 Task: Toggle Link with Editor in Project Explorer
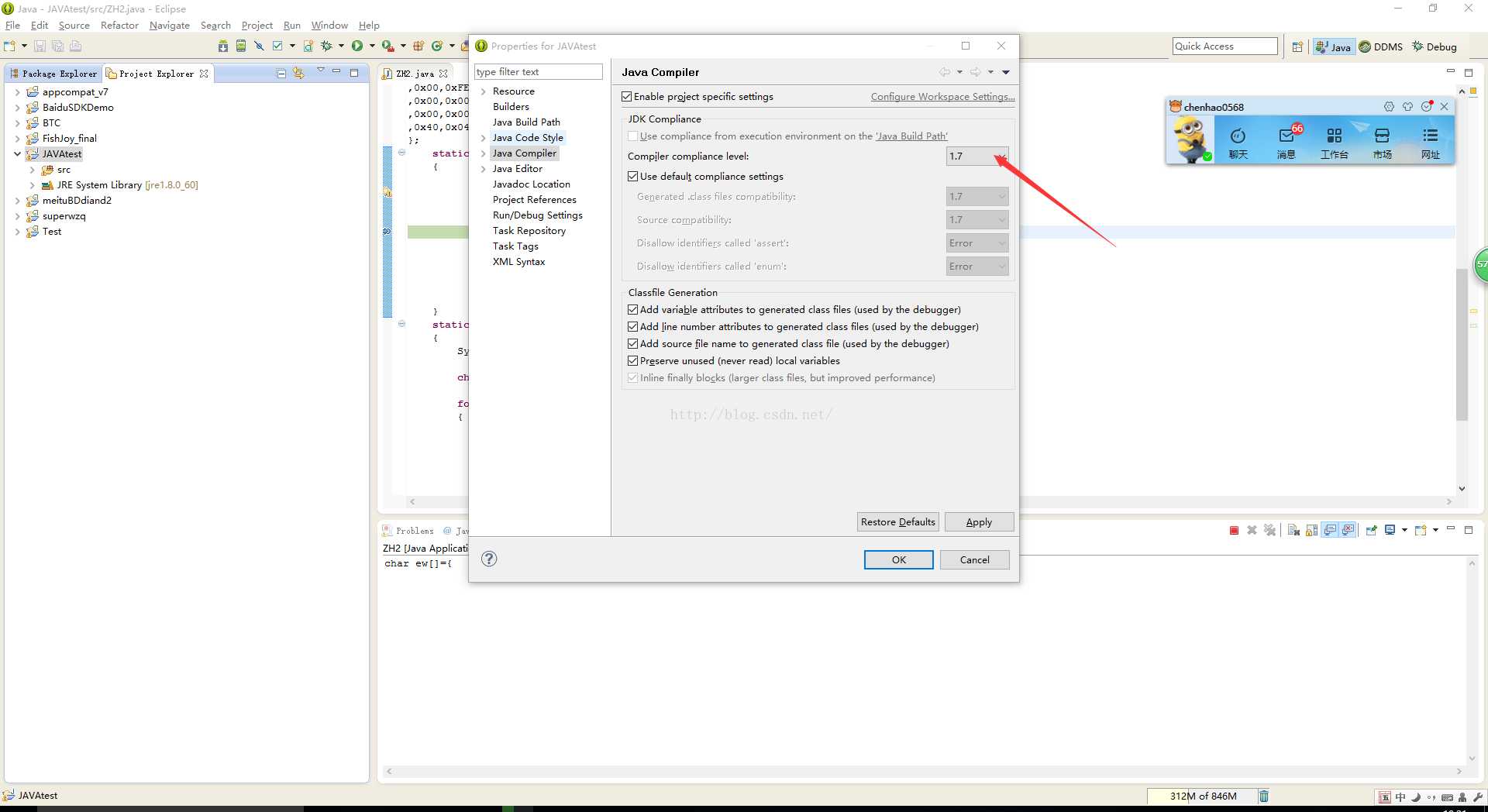pos(298,73)
